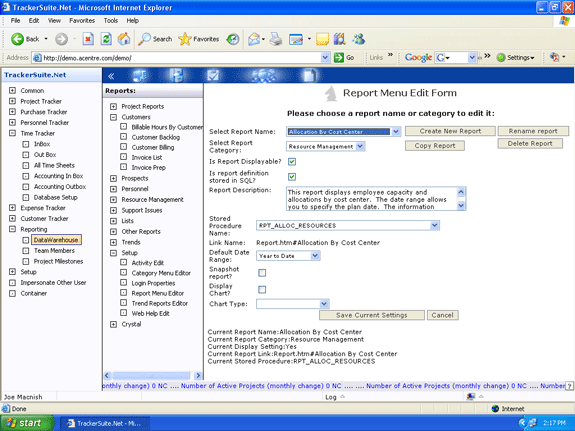Click Save Current Settings button
The image size is (575, 431).
click(371, 315)
